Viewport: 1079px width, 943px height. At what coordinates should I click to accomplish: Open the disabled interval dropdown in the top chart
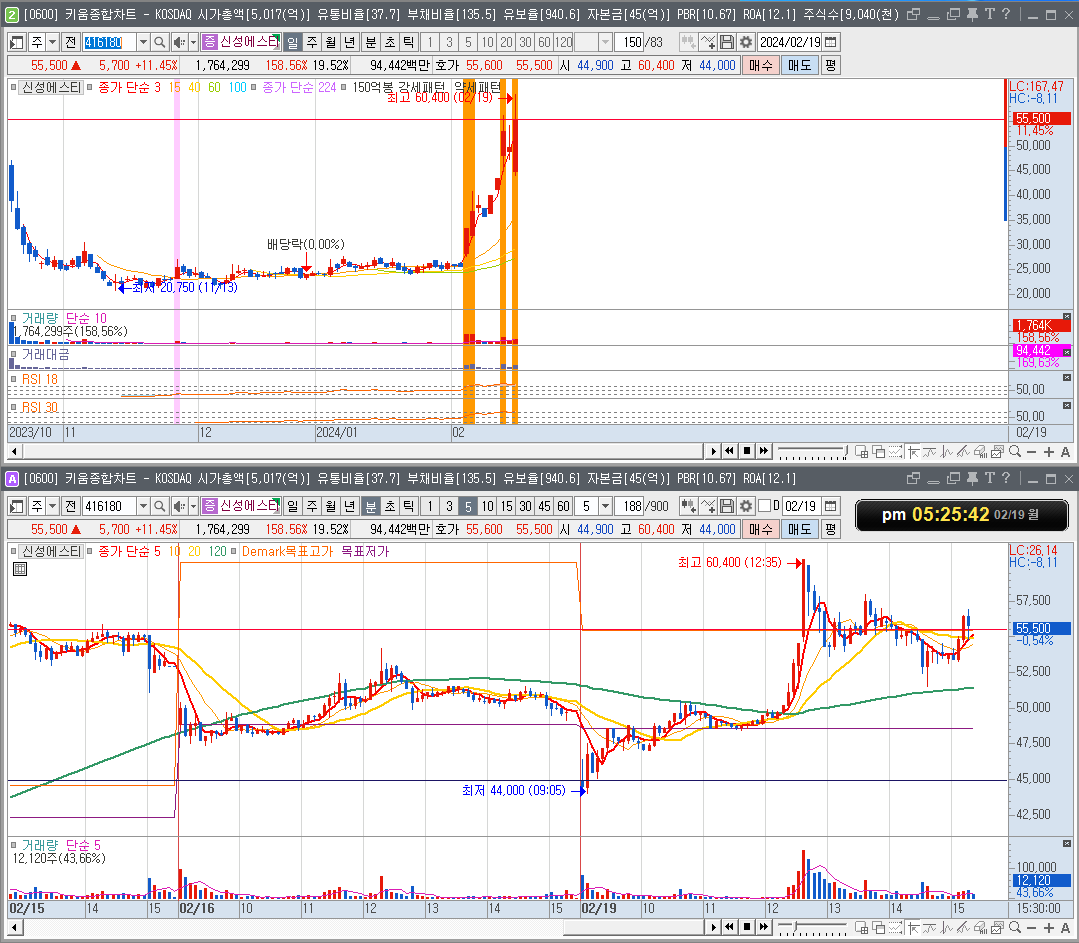point(606,43)
